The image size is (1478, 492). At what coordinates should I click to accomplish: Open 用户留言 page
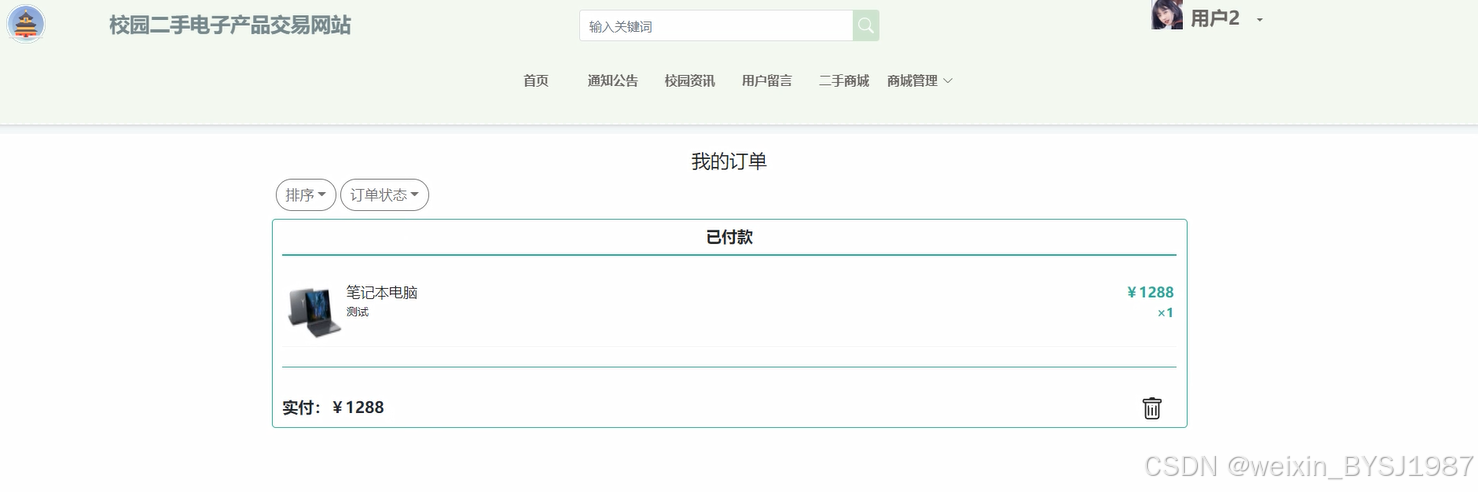(767, 81)
